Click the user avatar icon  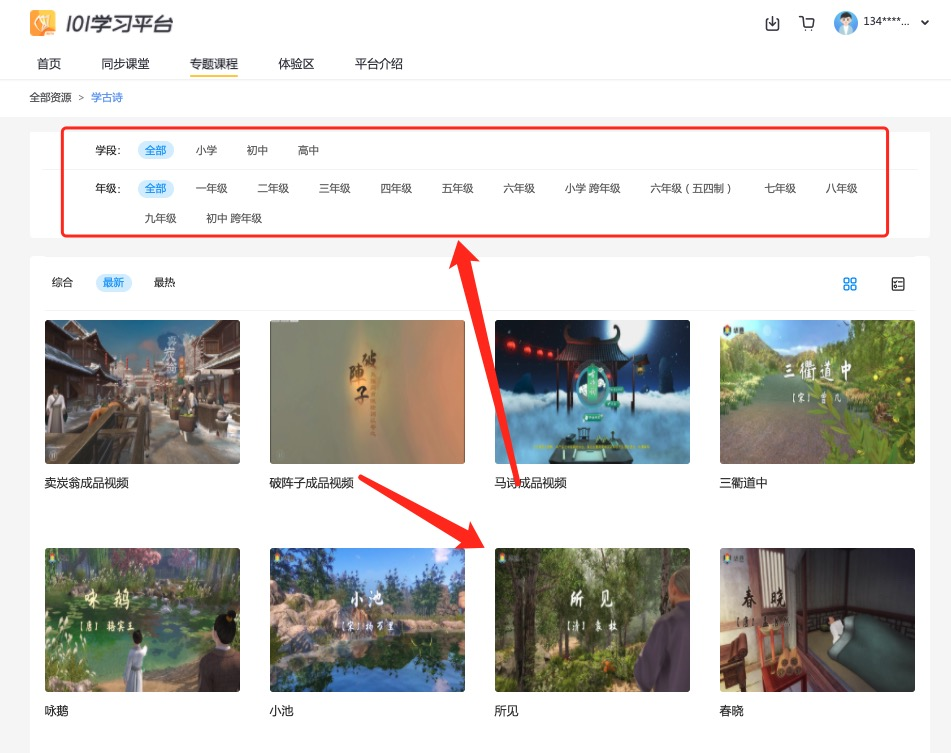point(846,23)
